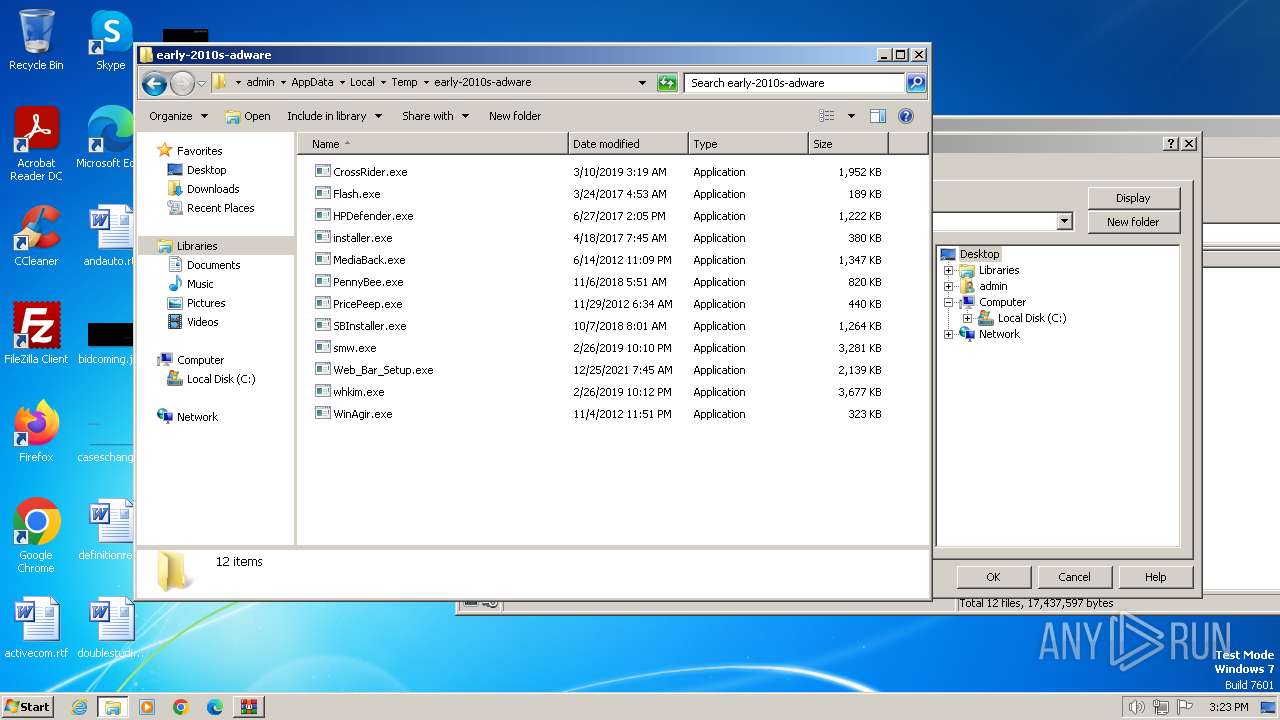Open recent pages dropdown arrow
Image resolution: width=1280 pixels, height=720 pixels.
(201, 83)
